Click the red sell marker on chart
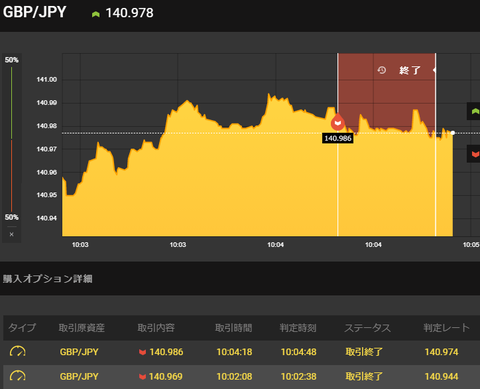This screenshot has height=389, width=480. (338, 122)
